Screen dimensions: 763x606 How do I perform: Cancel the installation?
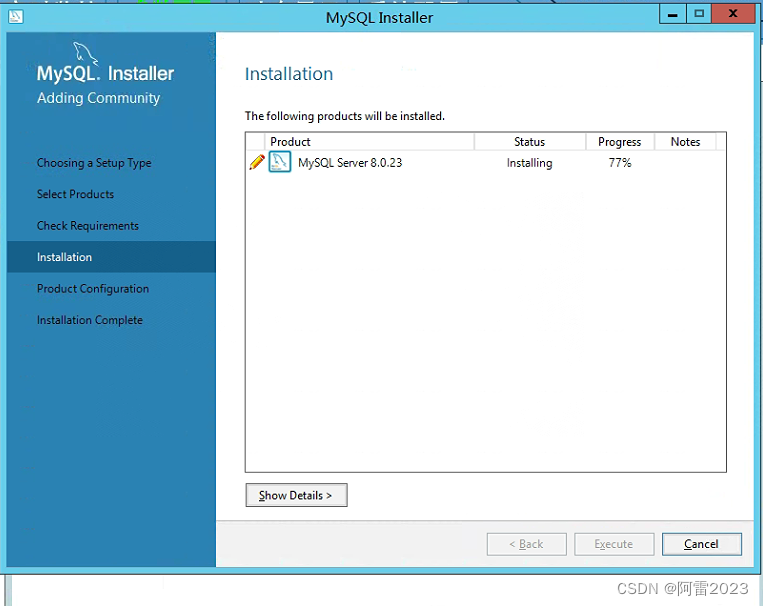coord(702,544)
